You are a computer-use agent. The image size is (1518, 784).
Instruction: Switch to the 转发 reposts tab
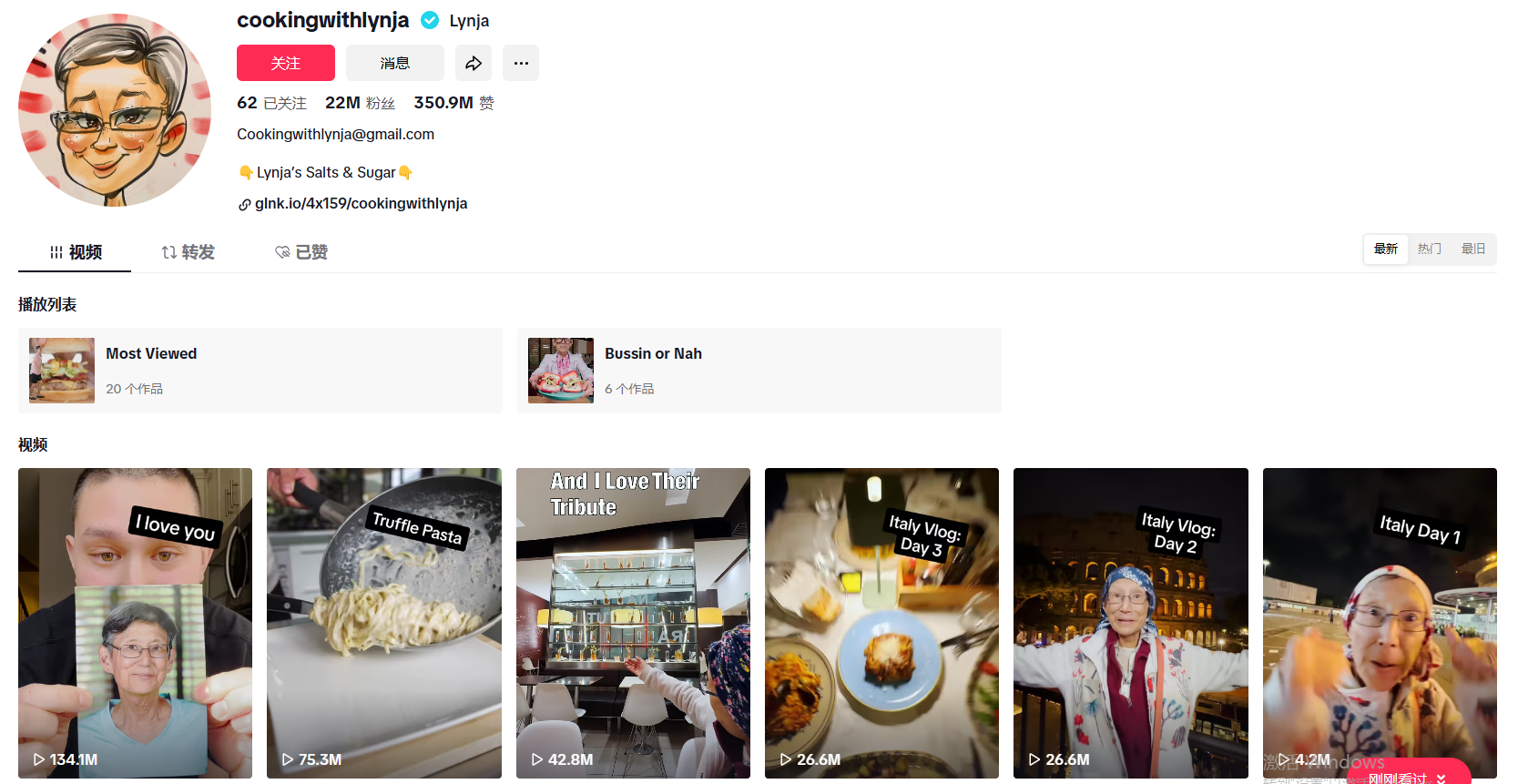188,252
